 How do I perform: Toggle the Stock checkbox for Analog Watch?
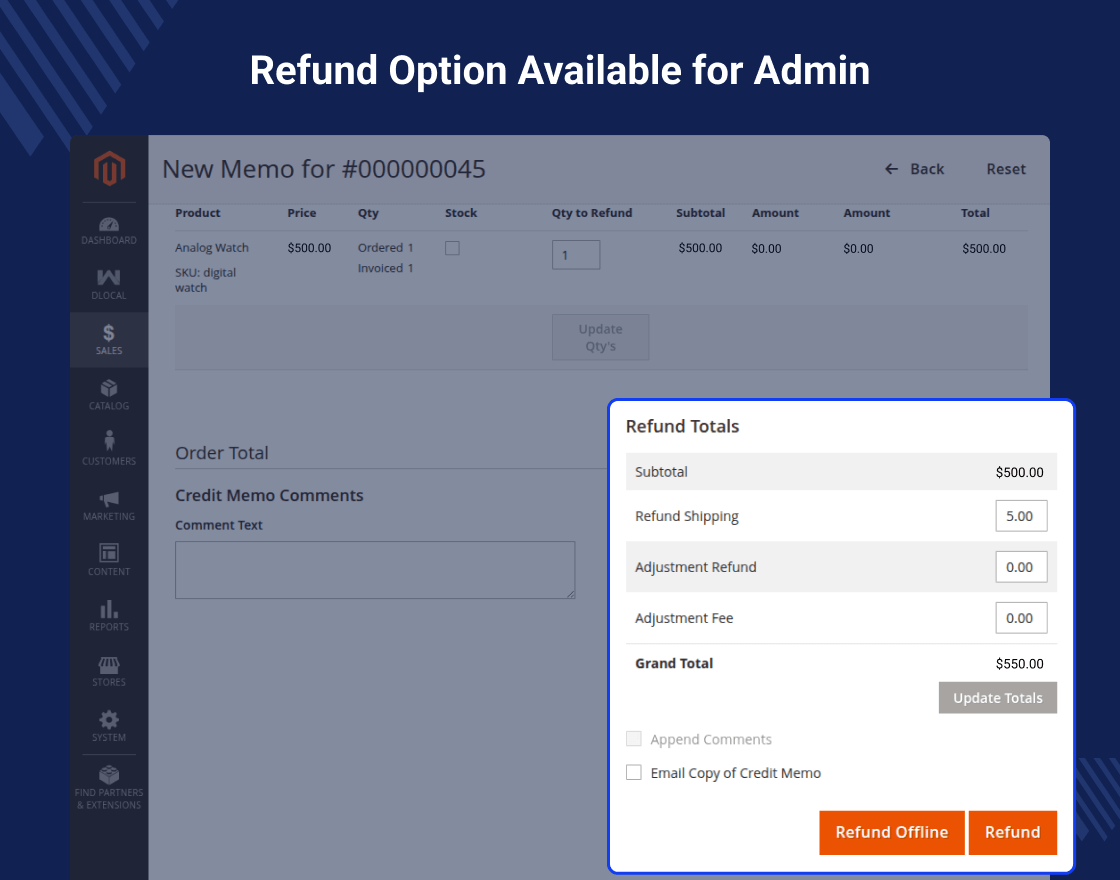point(452,248)
